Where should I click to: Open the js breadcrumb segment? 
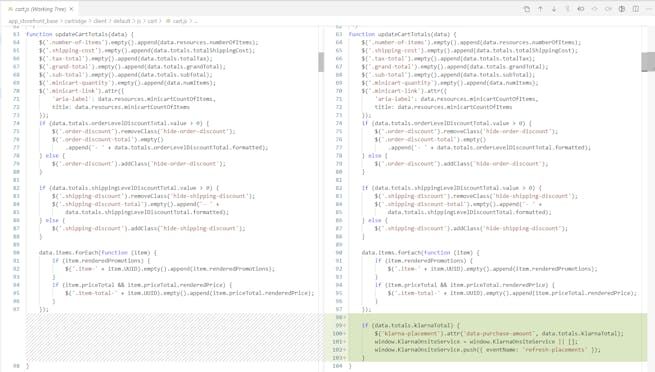pos(139,21)
